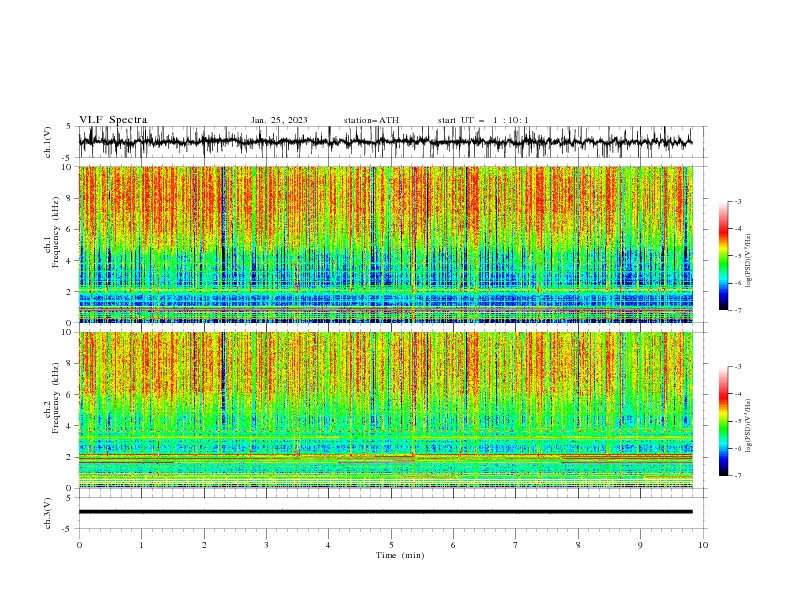Image resolution: width=792 pixels, height=612 pixels.
Task: Click the x-axis tick label "2" minutes
Action: coord(204,545)
